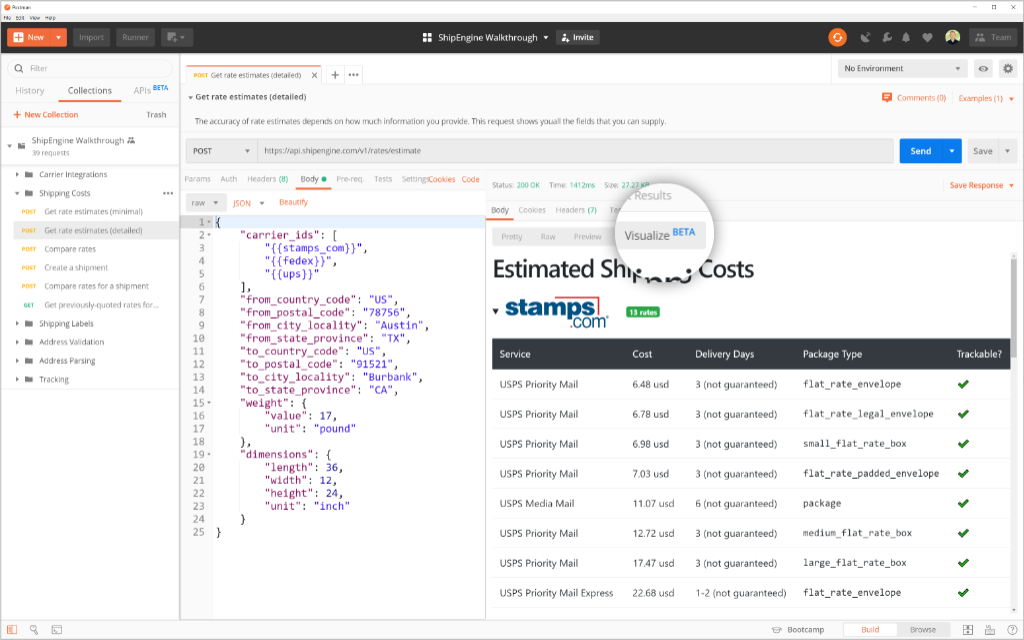1024x640 pixels.
Task: Click the Find and Replace icon
Action: [x=33, y=630]
